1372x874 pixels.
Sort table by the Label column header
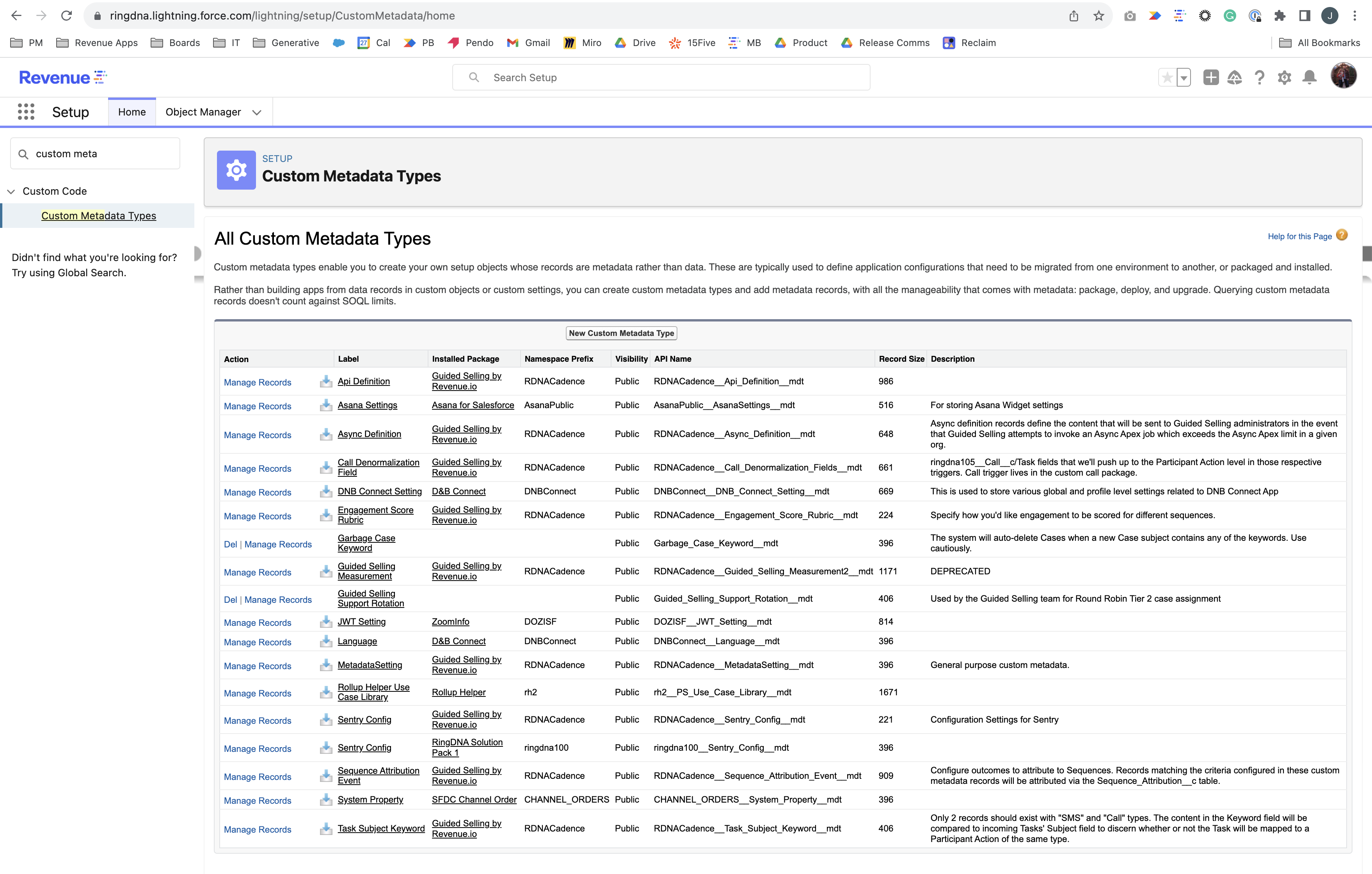[348, 359]
